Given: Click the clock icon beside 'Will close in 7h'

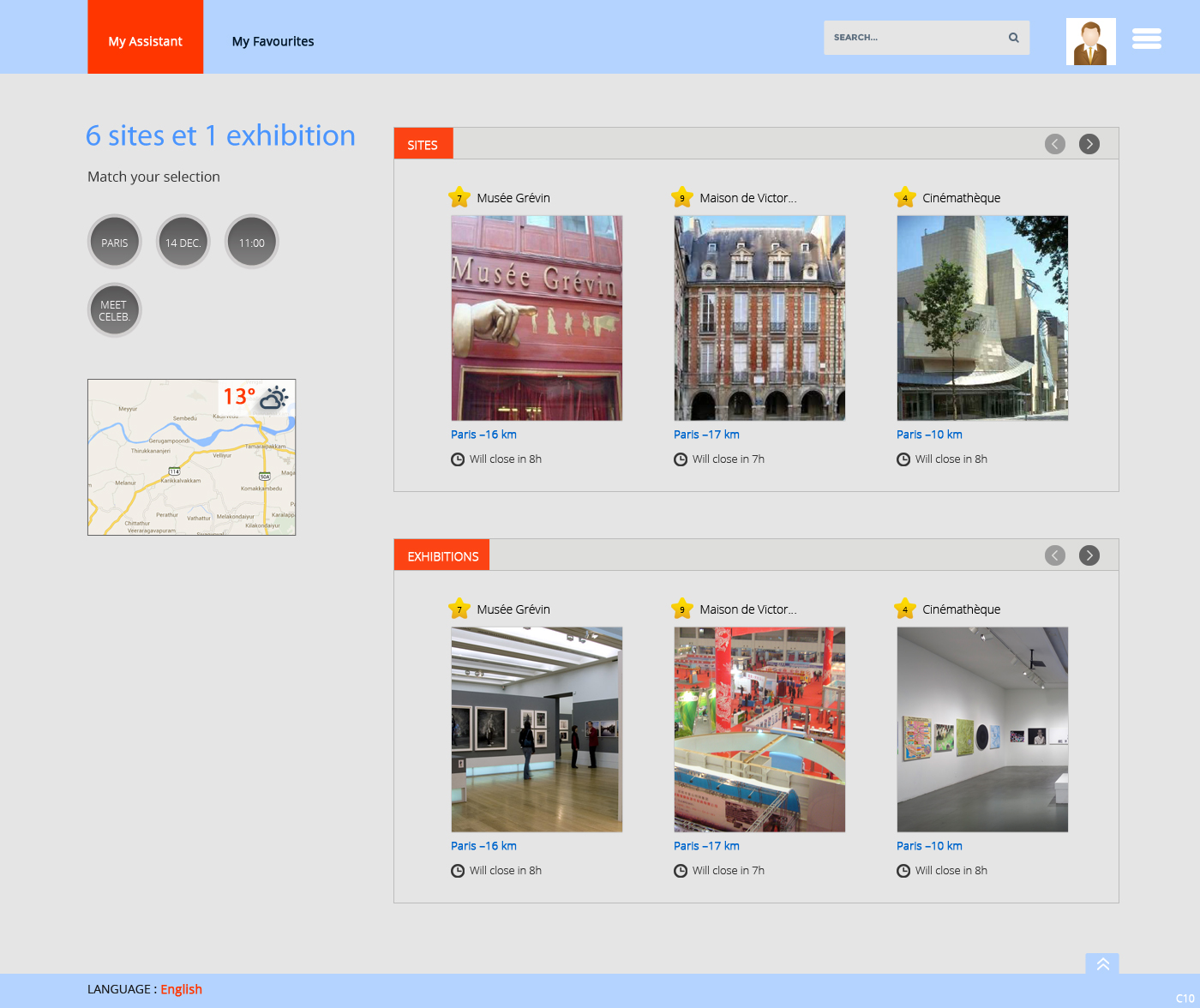Looking at the screenshot, I should [680, 459].
